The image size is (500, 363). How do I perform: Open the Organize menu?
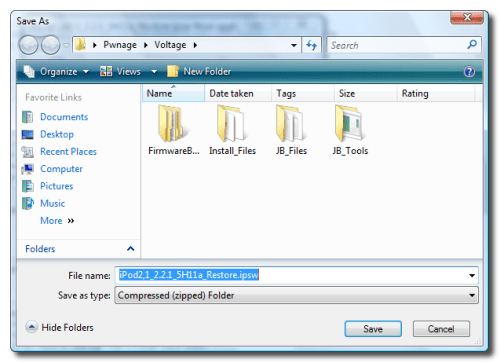coord(56,71)
